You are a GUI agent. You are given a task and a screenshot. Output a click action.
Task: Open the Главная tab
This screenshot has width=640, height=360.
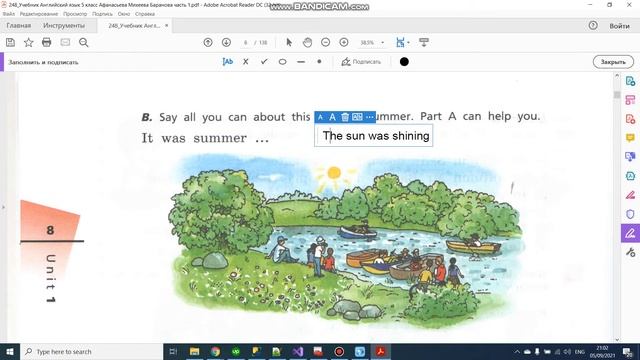[19, 25]
